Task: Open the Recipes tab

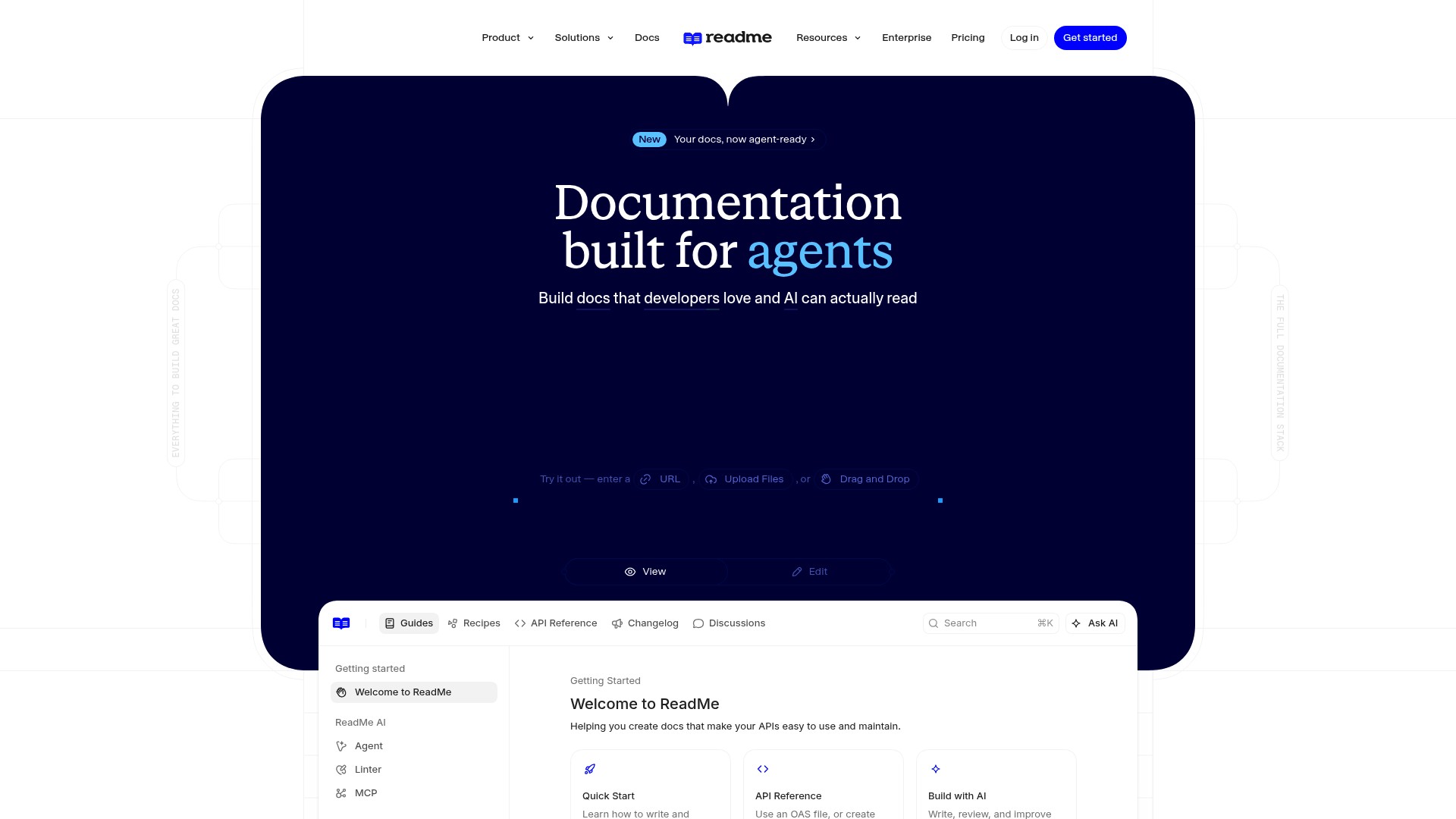Action: (474, 623)
